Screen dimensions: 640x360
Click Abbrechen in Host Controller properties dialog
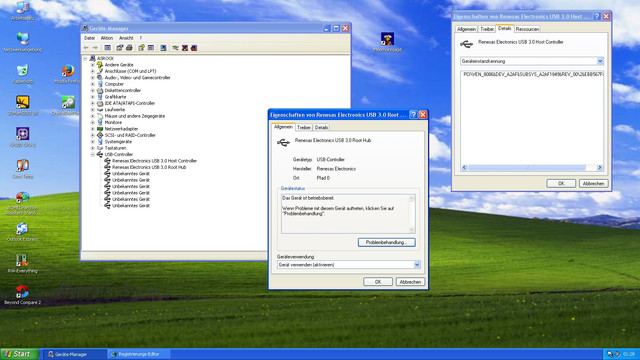point(593,184)
